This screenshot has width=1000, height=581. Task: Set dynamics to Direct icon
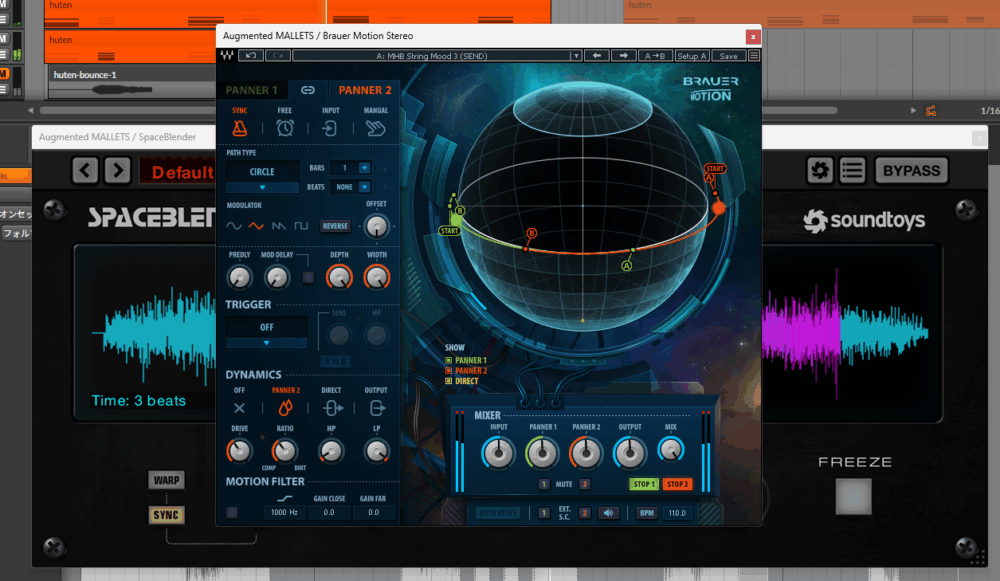332,408
